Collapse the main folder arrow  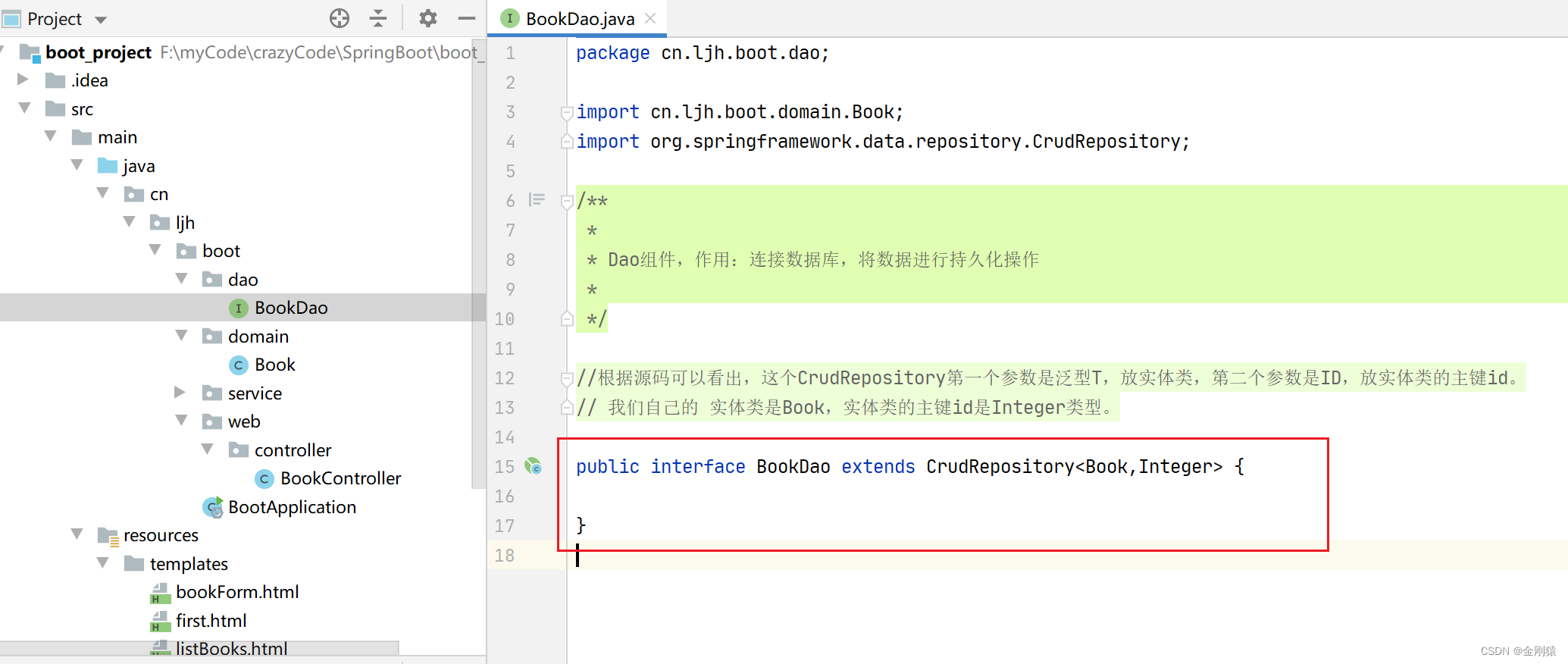click(51, 136)
